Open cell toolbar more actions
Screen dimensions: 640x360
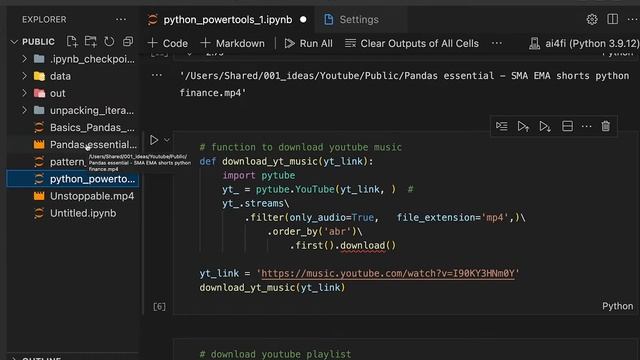pos(587,126)
